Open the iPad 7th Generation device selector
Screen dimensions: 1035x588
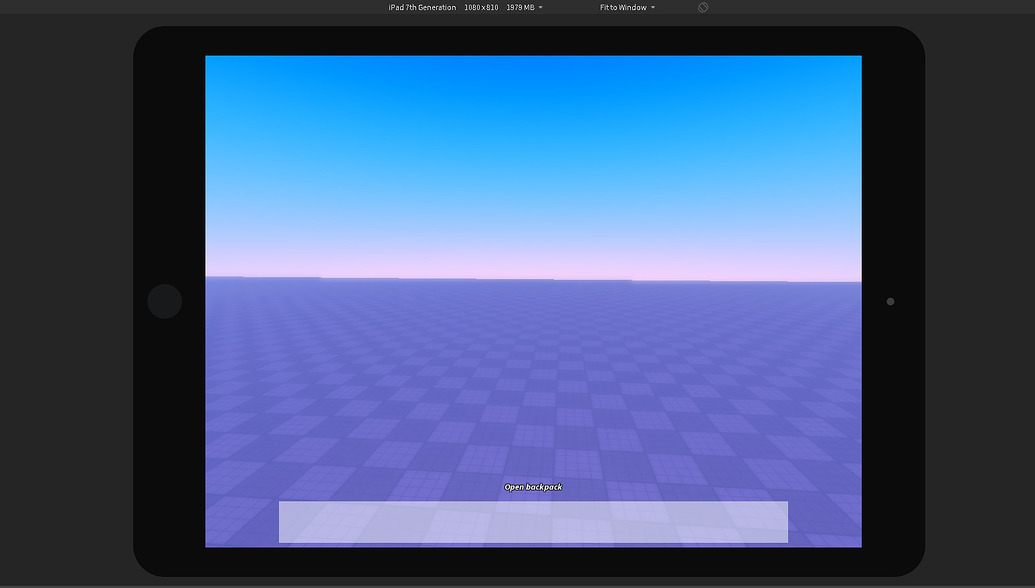click(421, 7)
